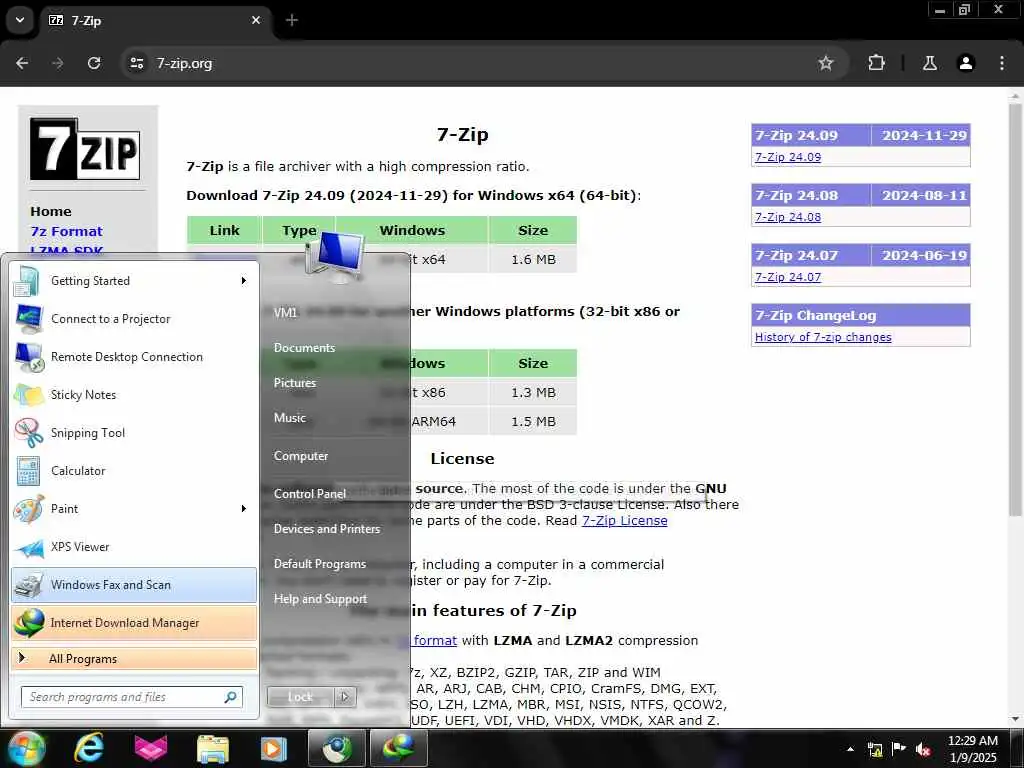The width and height of the screenshot is (1024, 768).
Task: Click the network tray icon
Action: [875, 749]
